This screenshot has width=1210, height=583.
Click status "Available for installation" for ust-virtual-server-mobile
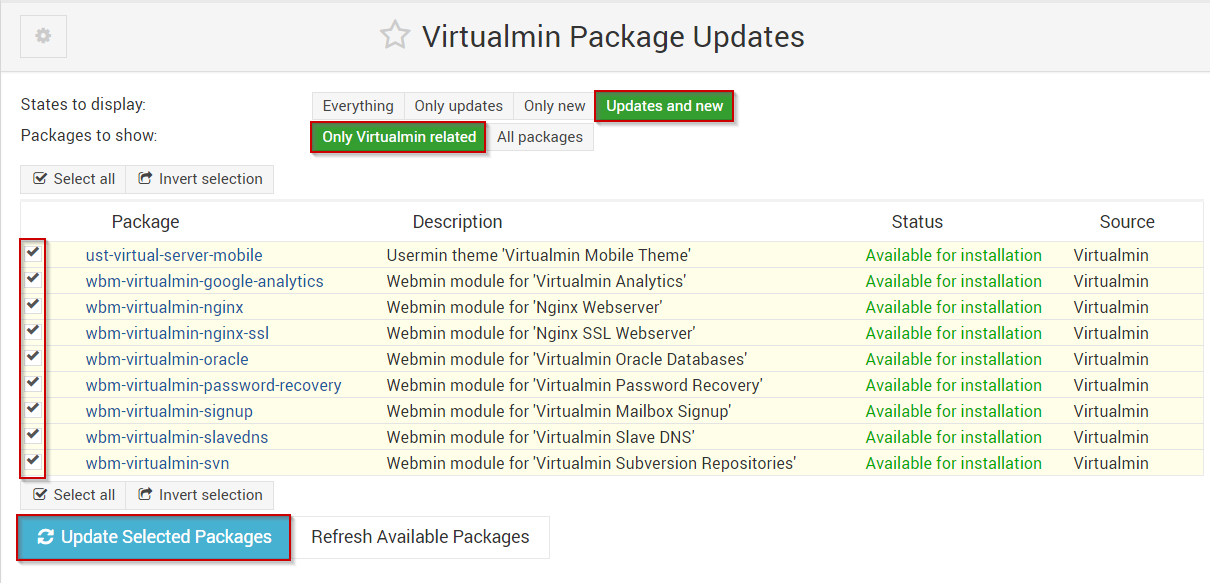click(954, 255)
